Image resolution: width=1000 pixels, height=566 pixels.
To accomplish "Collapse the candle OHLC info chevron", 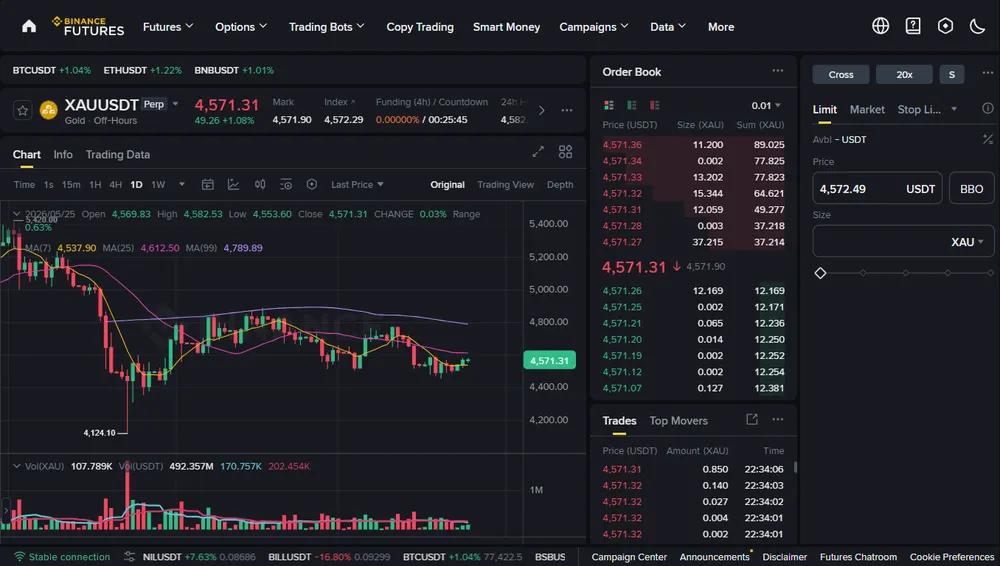I will (17, 214).
